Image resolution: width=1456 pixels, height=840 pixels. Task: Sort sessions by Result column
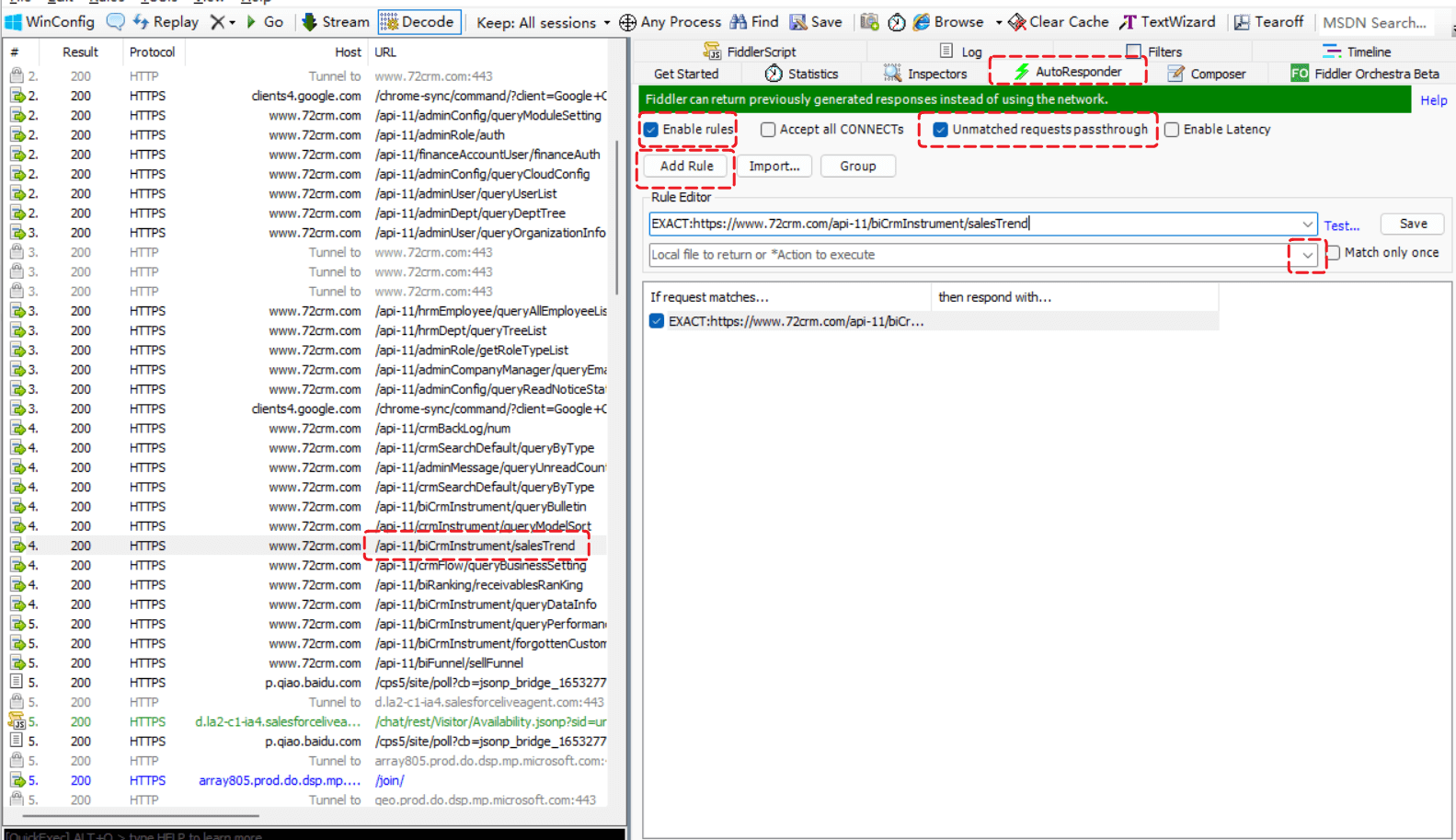pyautogui.click(x=81, y=52)
